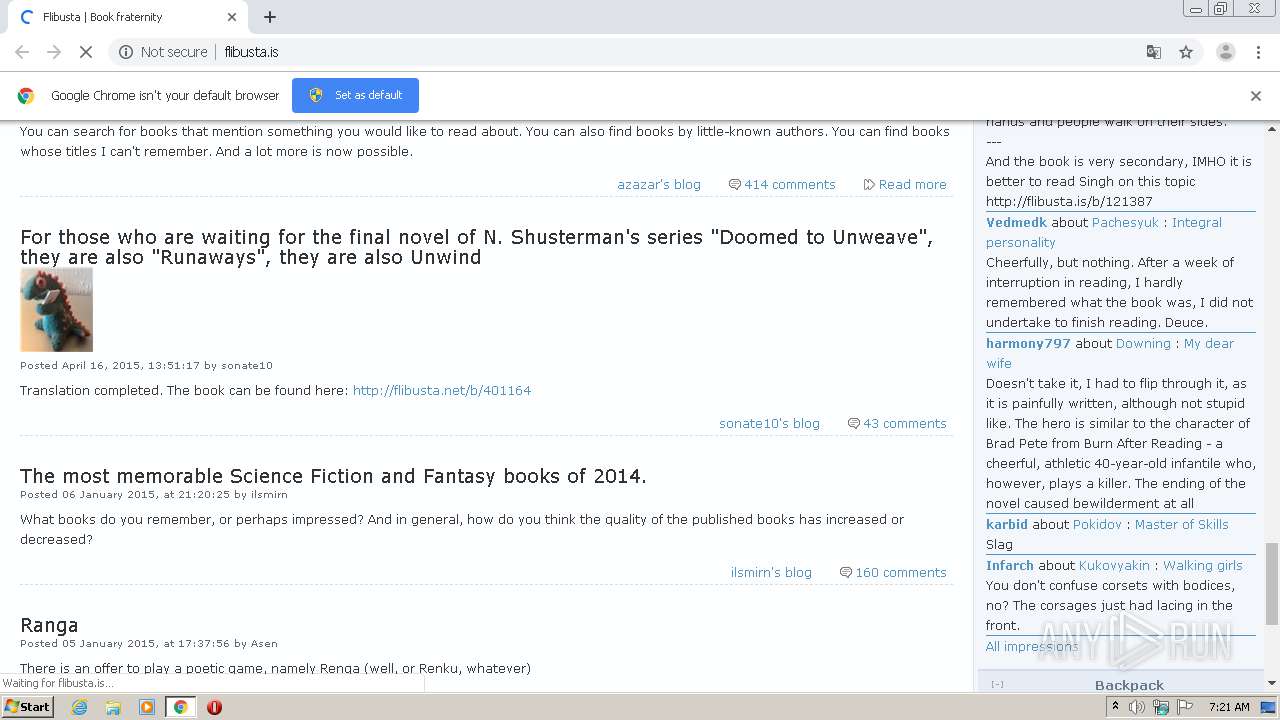Open the 414 comments link
Viewport: 1280px width, 720px height.
[x=789, y=184]
